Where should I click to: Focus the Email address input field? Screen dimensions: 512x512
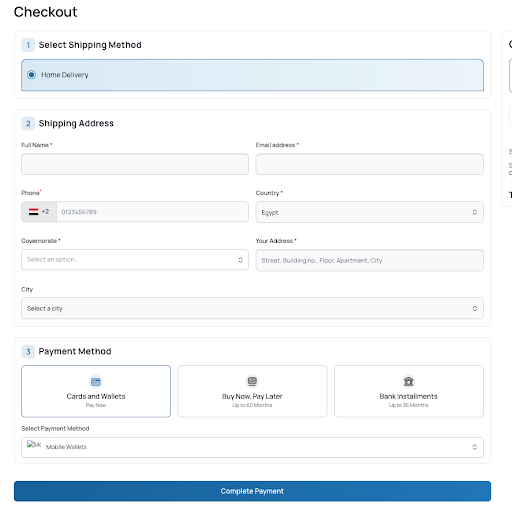pos(369,164)
